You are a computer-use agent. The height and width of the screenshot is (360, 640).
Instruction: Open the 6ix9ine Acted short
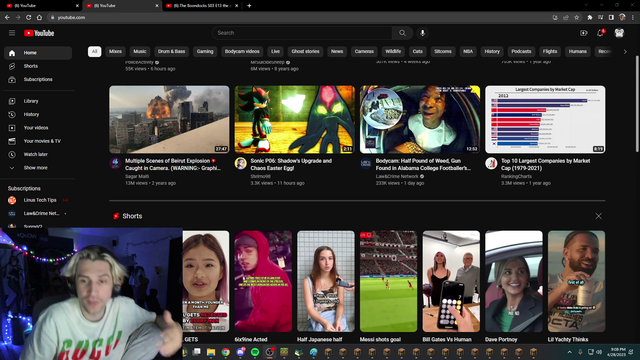pyautogui.click(x=263, y=281)
